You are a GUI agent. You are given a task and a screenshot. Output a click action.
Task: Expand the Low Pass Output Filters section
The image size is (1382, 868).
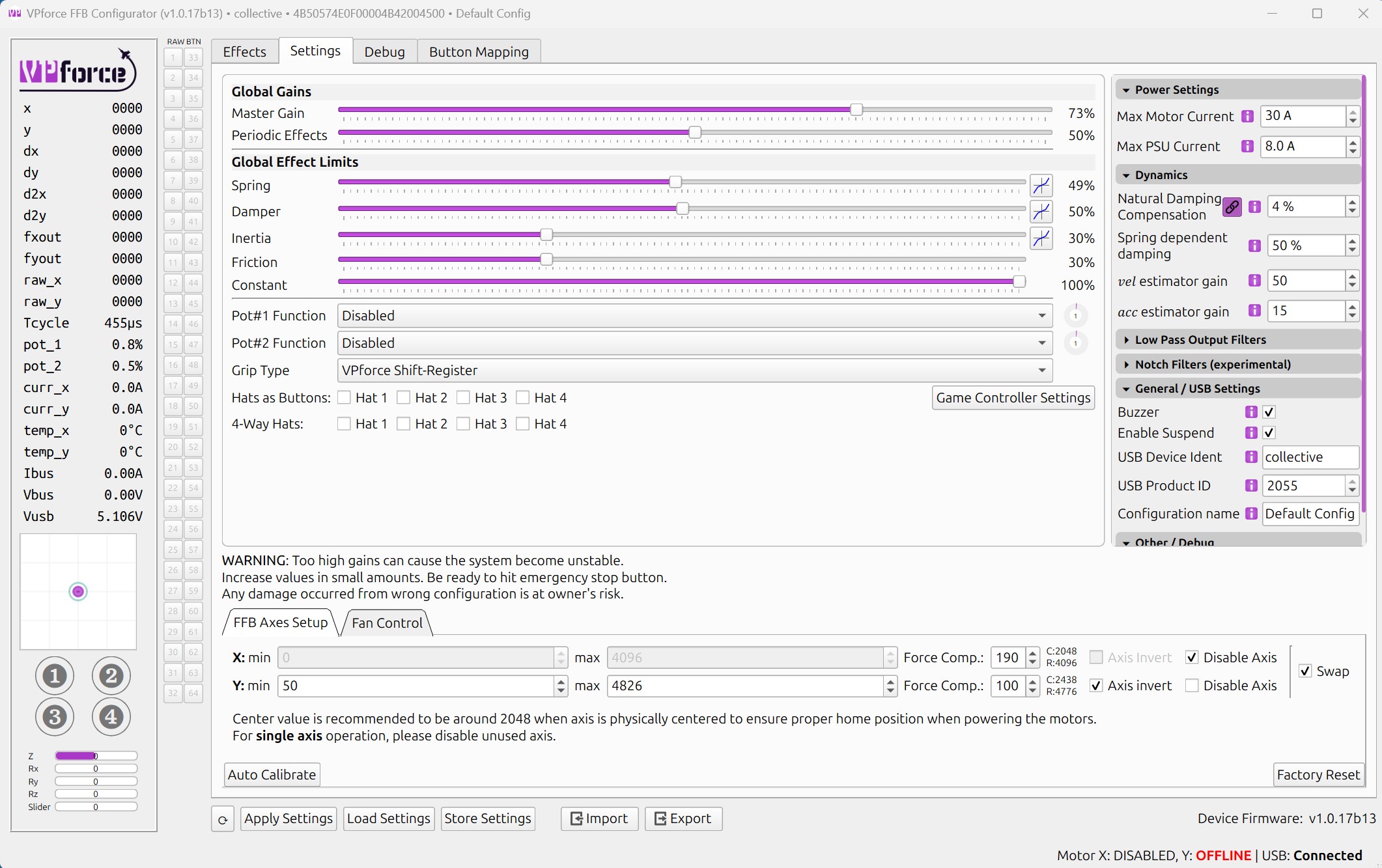tap(1200, 340)
